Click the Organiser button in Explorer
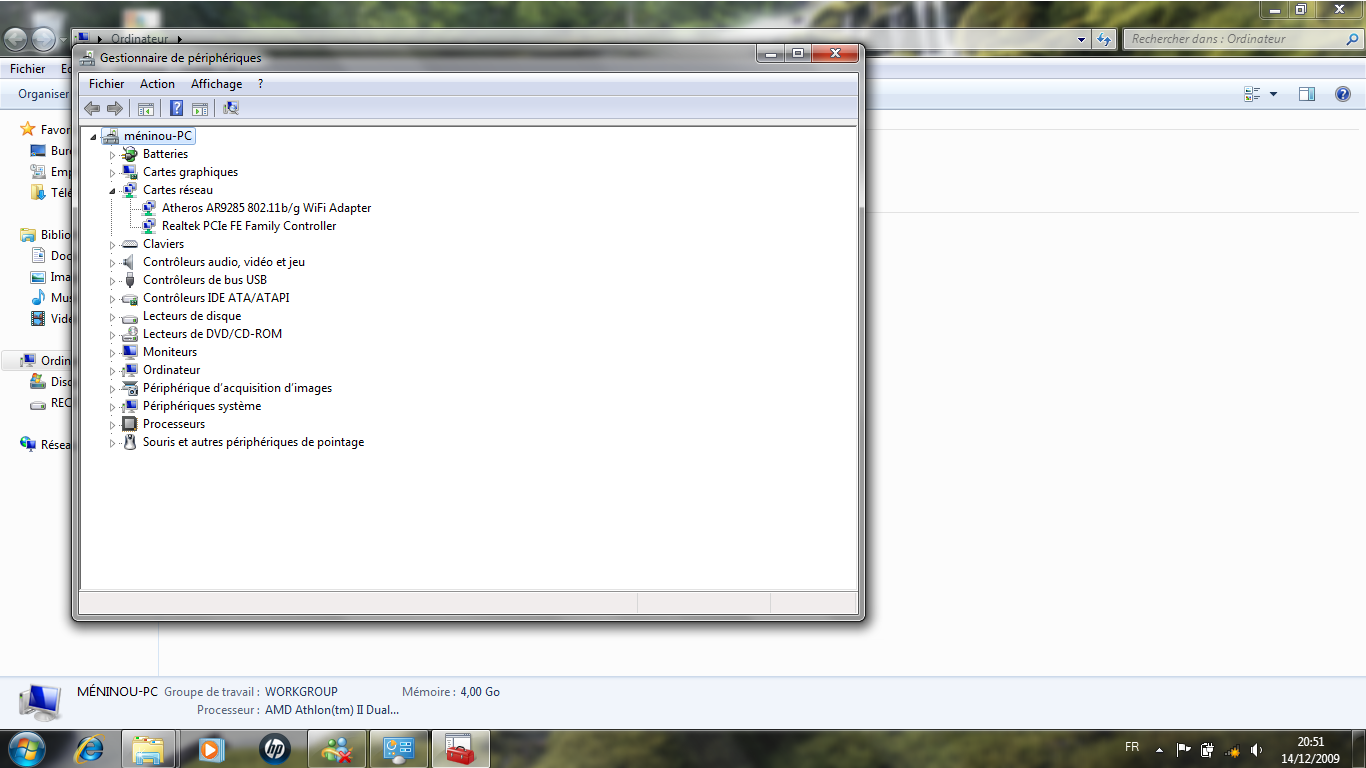 pyautogui.click(x=43, y=94)
